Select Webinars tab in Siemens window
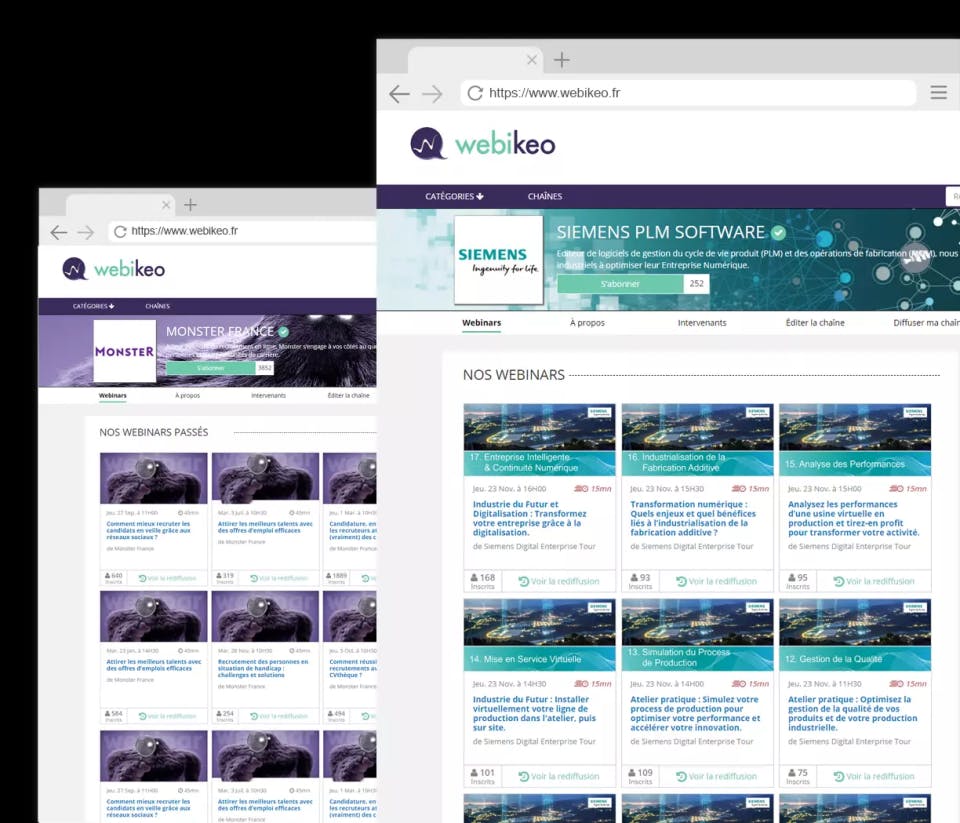Image resolution: width=960 pixels, height=823 pixels. click(x=481, y=323)
